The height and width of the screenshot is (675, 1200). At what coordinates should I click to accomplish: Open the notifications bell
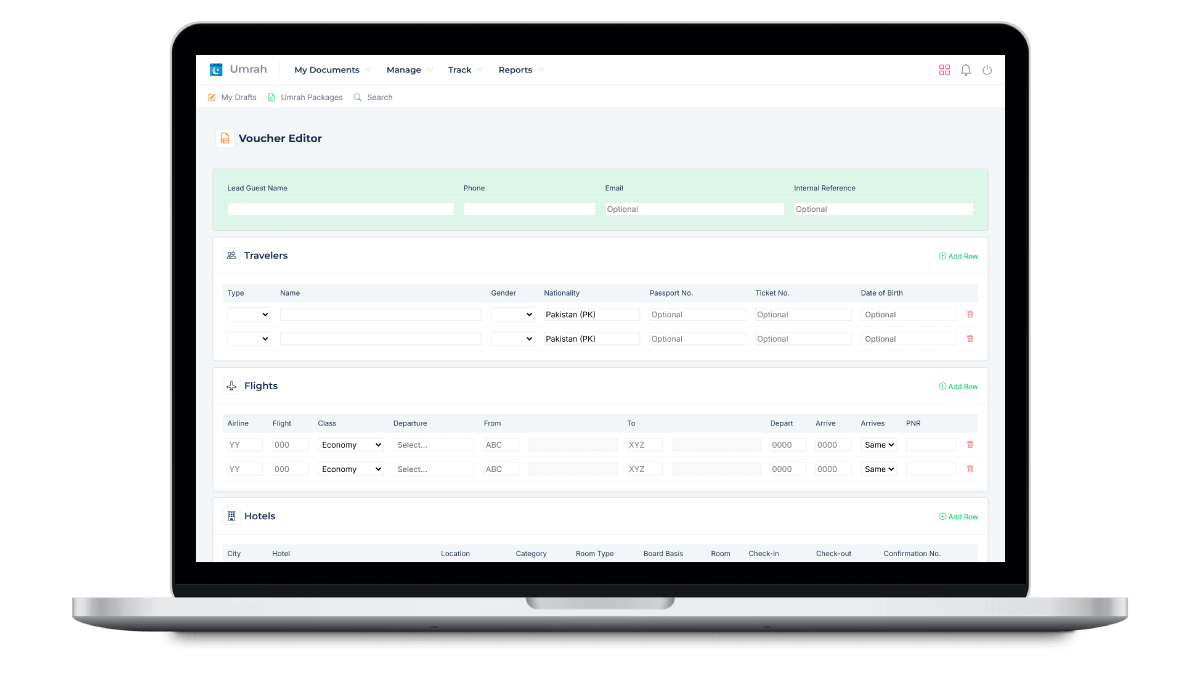pos(966,70)
